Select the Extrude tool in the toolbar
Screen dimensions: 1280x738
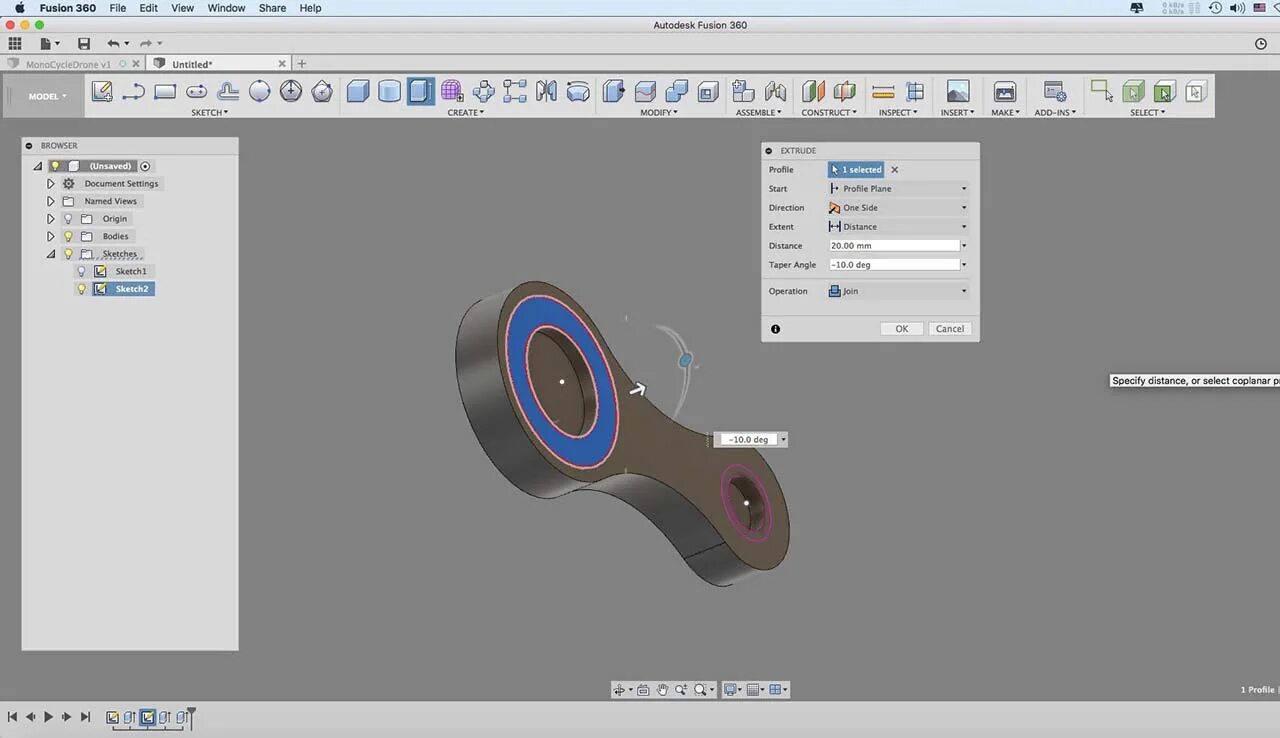pyautogui.click(x=420, y=91)
